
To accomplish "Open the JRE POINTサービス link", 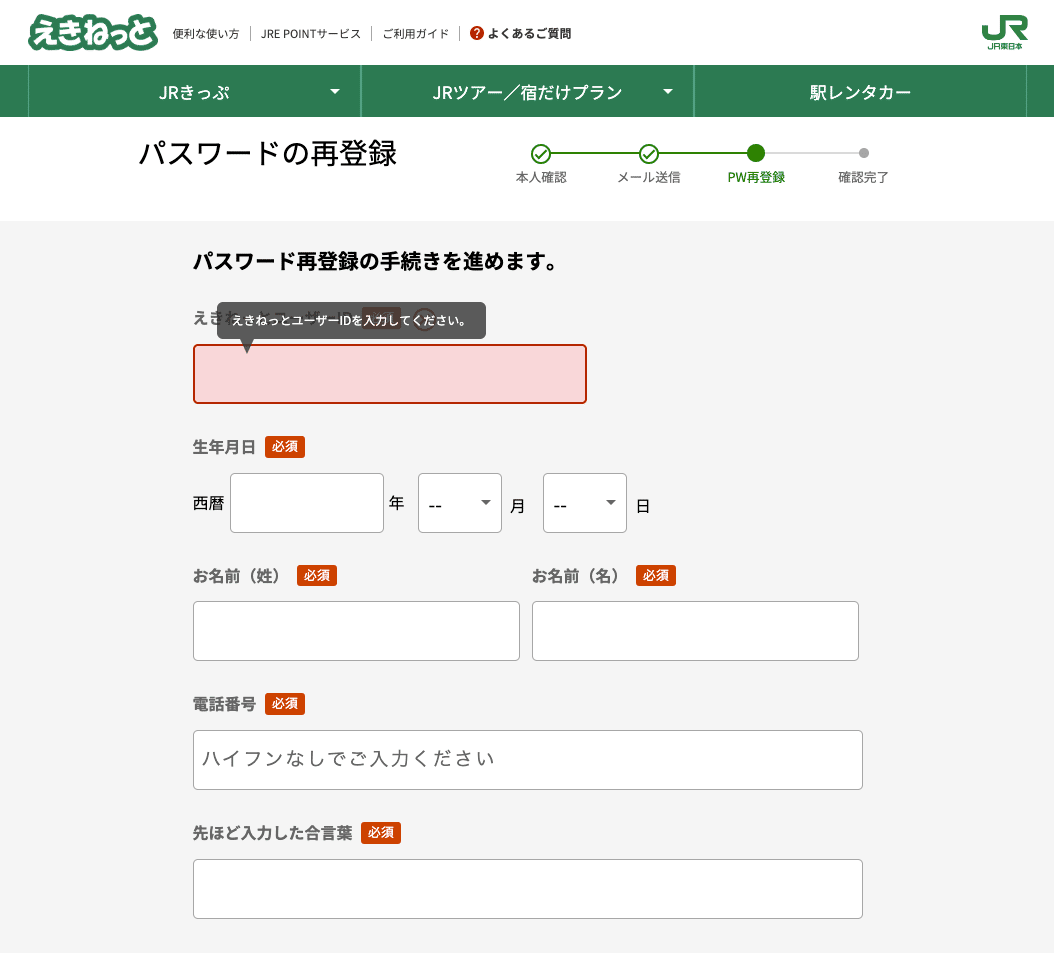I will 313,32.
